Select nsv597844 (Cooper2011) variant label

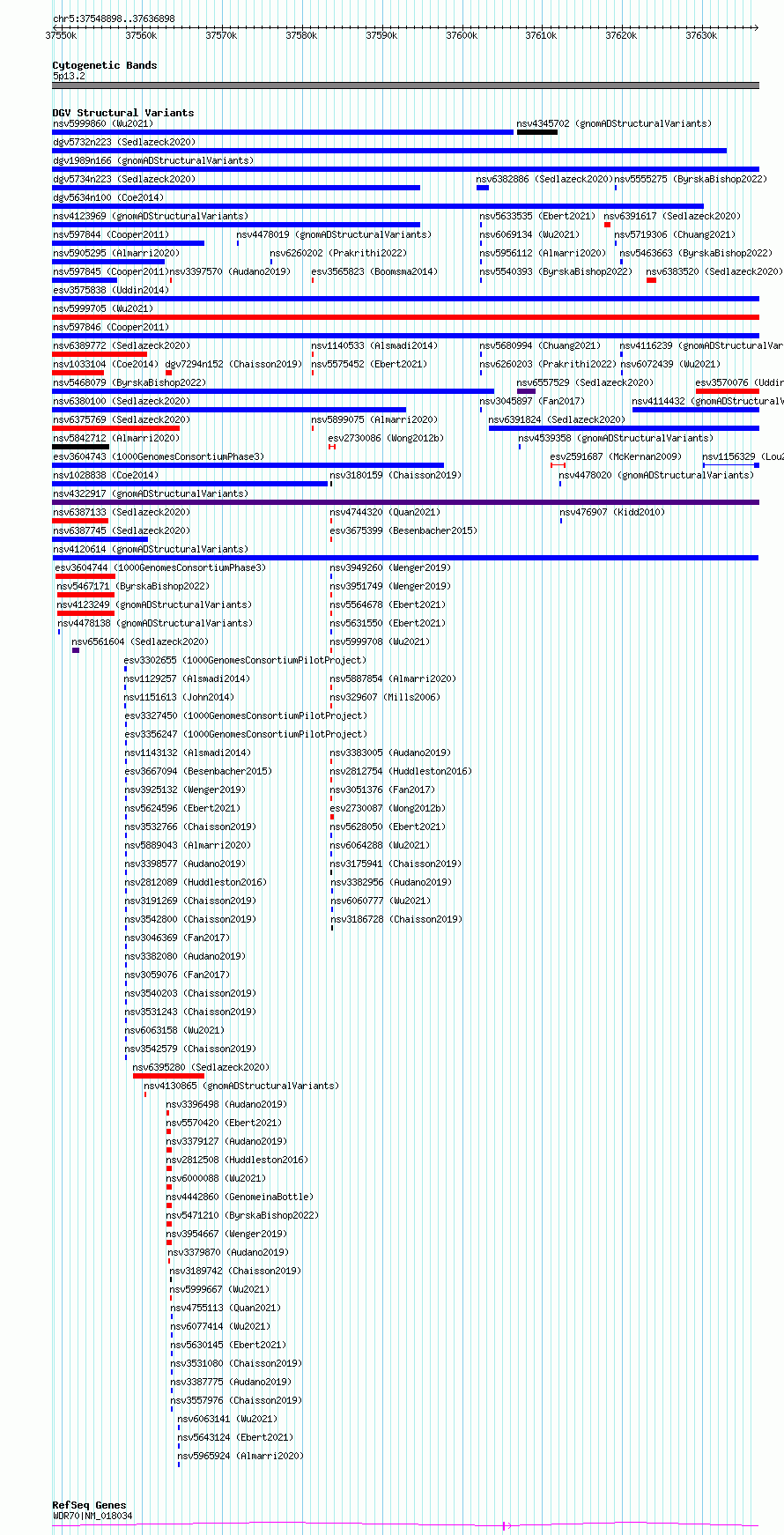coord(111,235)
